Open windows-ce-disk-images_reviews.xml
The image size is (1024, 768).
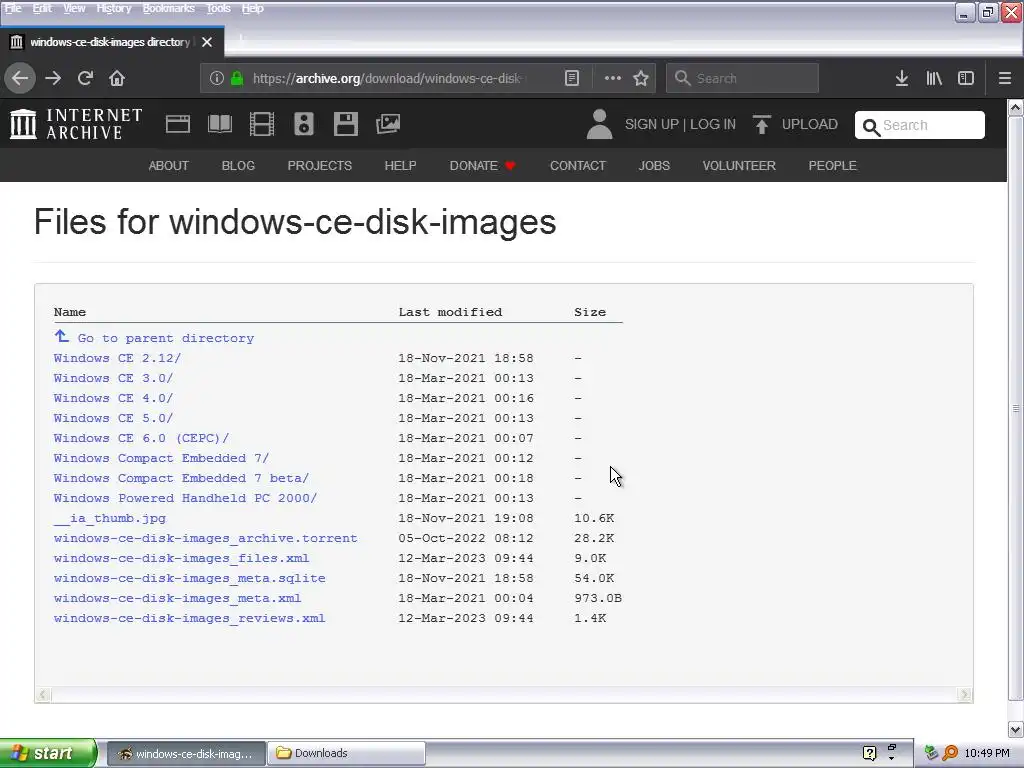189,618
